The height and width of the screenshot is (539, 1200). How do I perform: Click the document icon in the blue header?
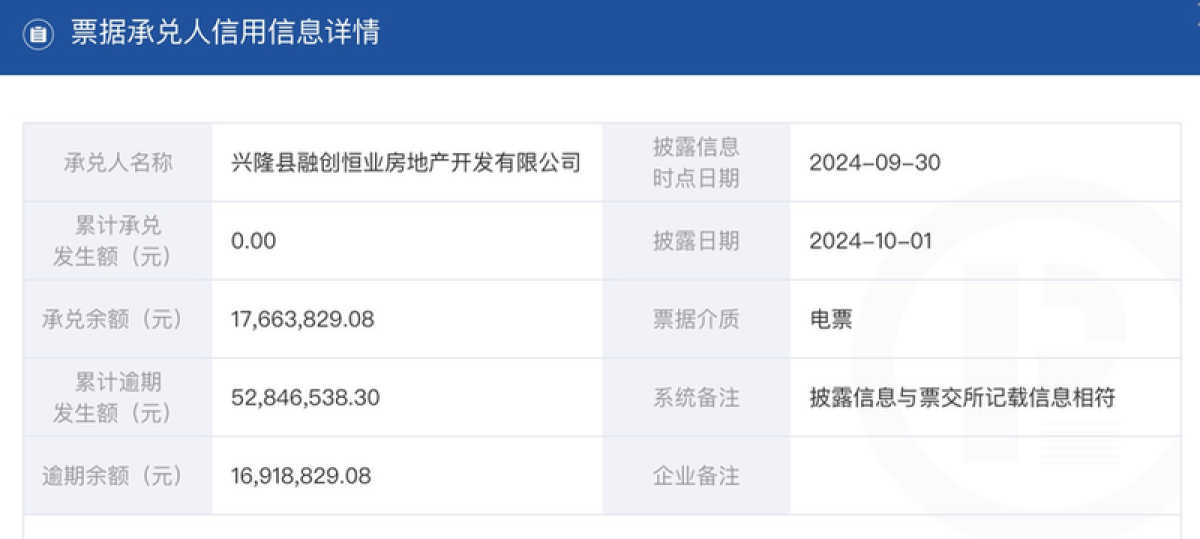[37, 34]
